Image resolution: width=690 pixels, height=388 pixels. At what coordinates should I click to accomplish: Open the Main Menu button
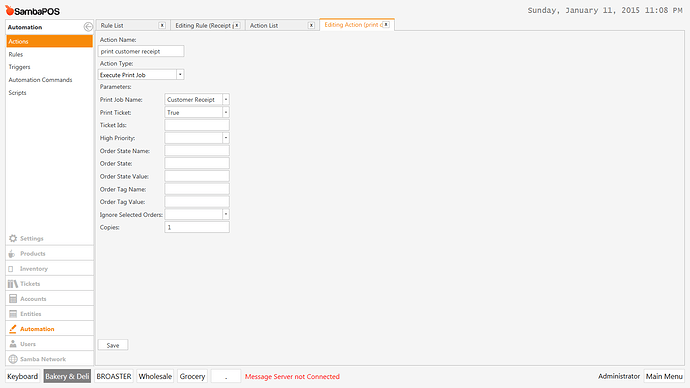tap(664, 376)
